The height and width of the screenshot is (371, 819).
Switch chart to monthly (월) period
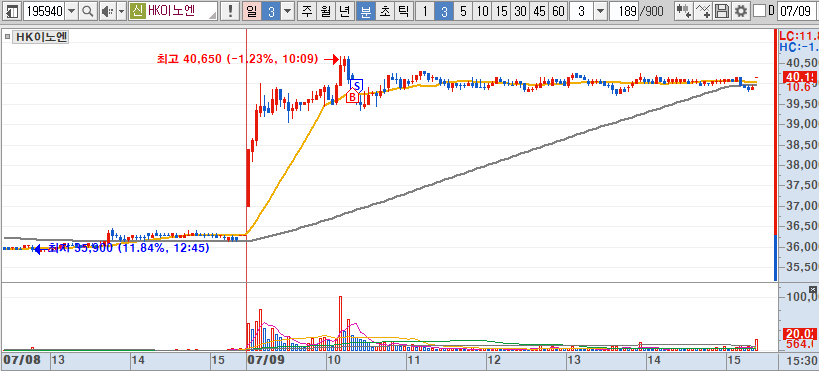(x=325, y=11)
